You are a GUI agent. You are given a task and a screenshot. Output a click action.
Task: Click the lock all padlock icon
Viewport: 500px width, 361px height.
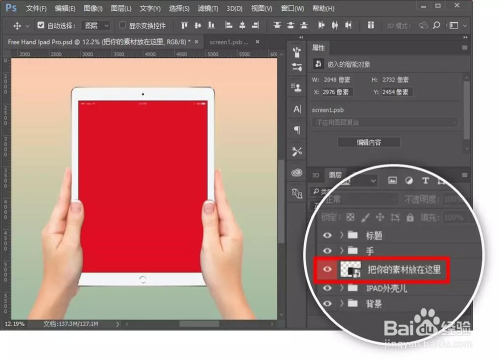click(410, 218)
